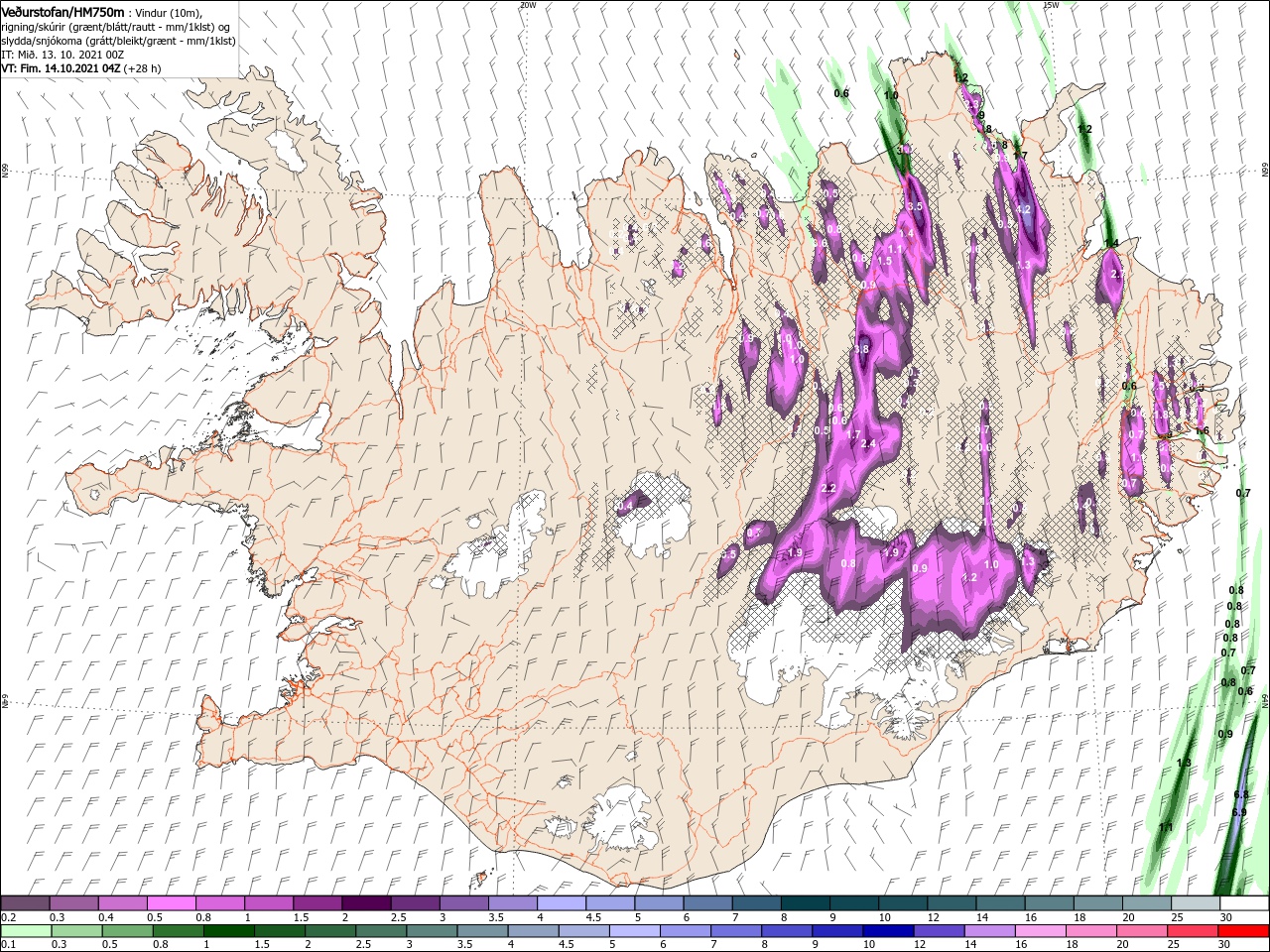Image resolution: width=1270 pixels, height=952 pixels.
Task: Select the top legend swatch starting at 0.5
Action: click(x=171, y=903)
